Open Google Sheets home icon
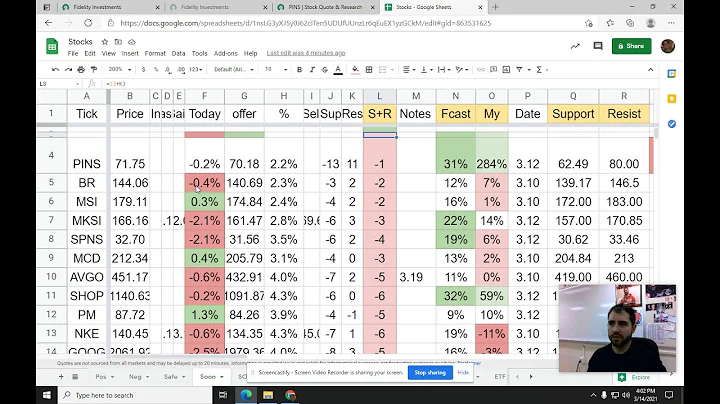 (52, 46)
